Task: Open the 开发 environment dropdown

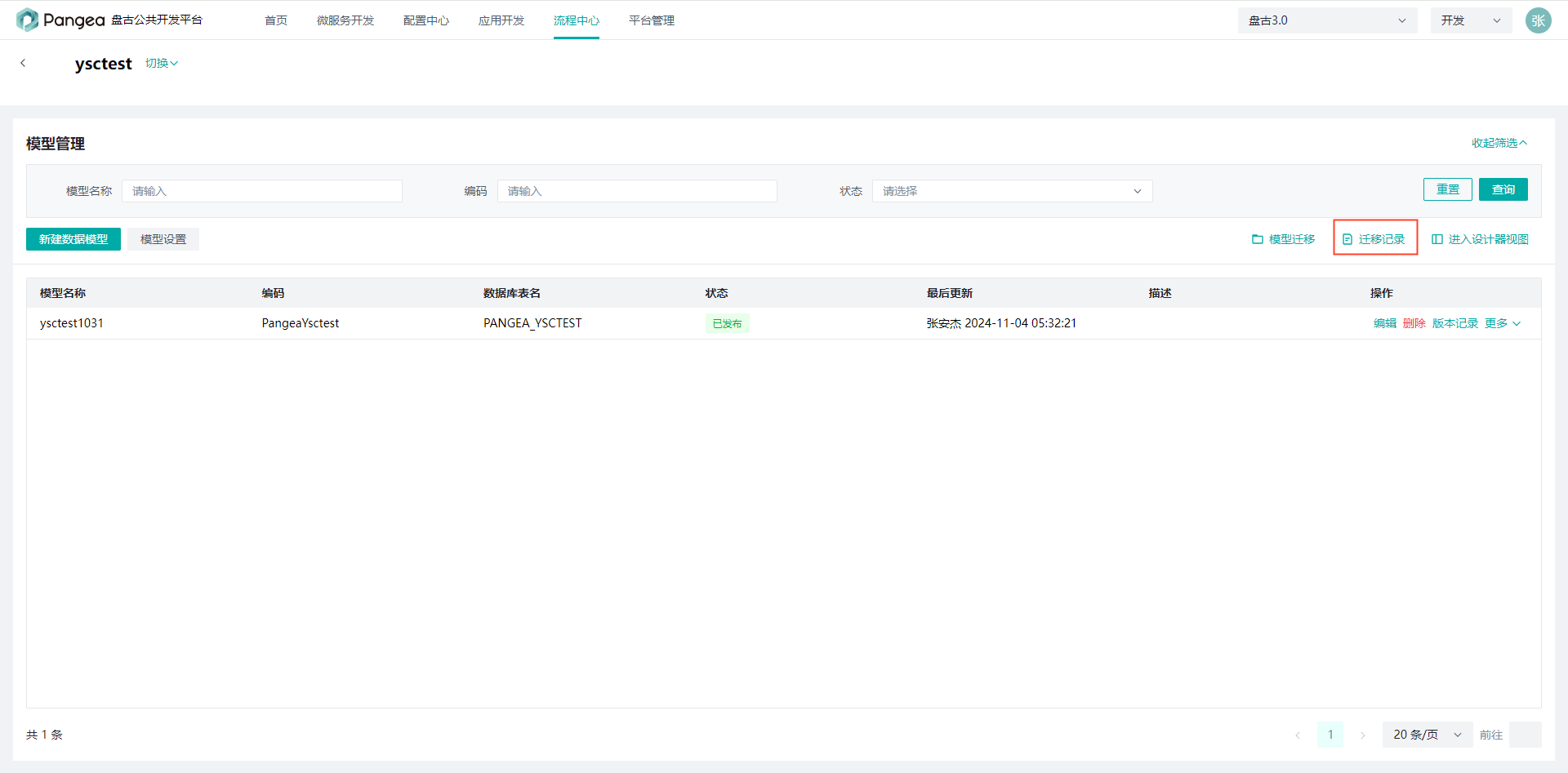Action: tap(1471, 20)
